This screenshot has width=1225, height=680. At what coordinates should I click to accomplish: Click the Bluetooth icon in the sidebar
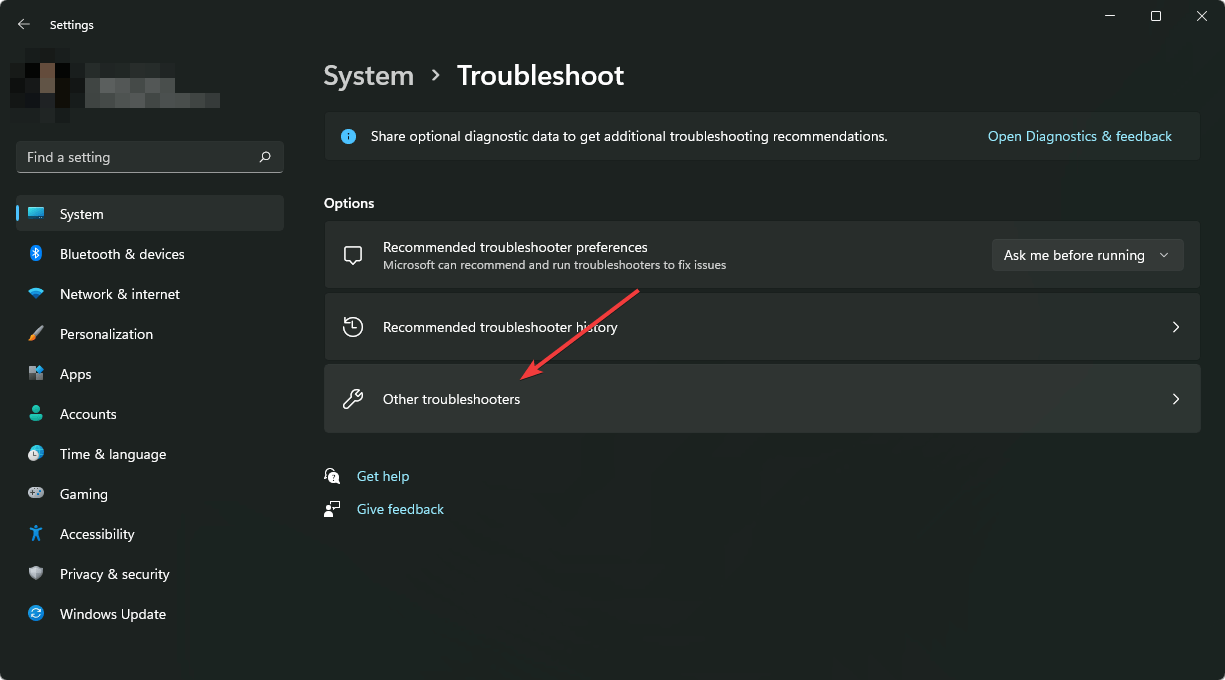pyautogui.click(x=36, y=254)
